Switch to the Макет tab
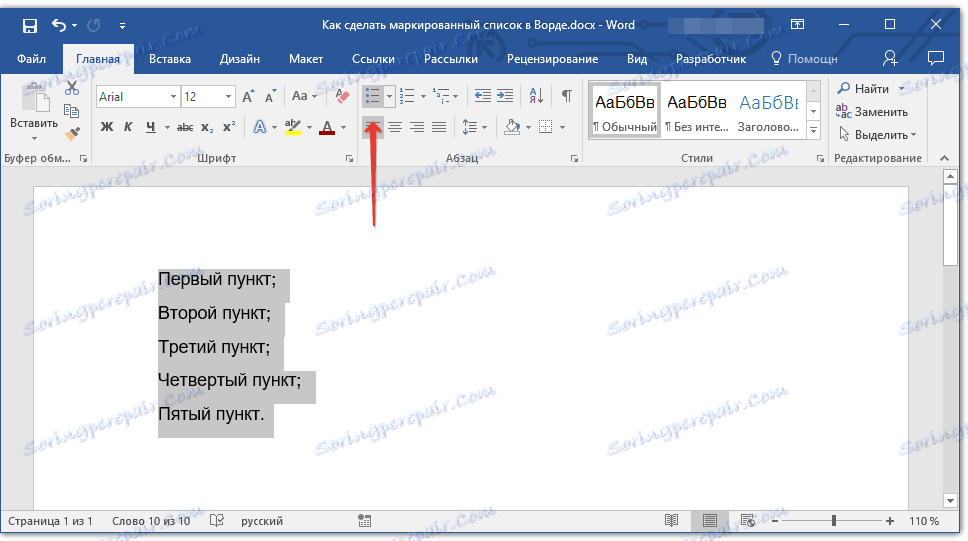This screenshot has width=968, height=541. (x=306, y=59)
